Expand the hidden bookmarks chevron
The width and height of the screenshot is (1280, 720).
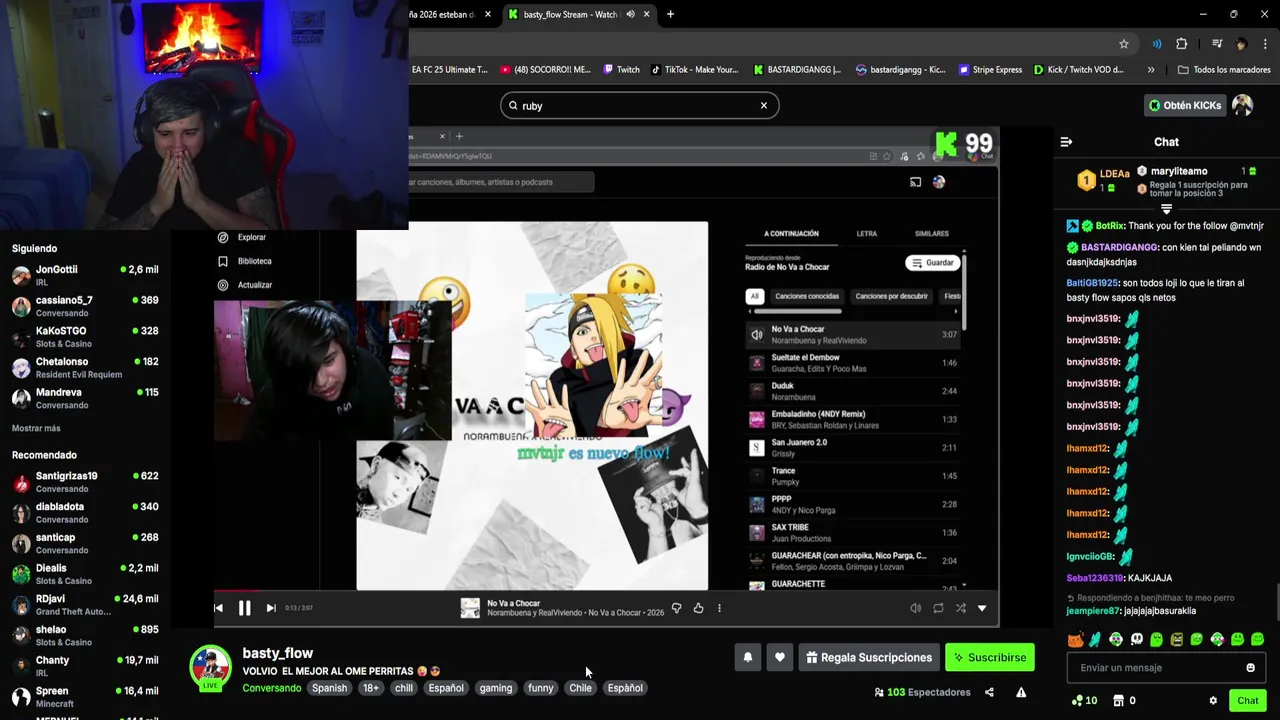[1151, 70]
